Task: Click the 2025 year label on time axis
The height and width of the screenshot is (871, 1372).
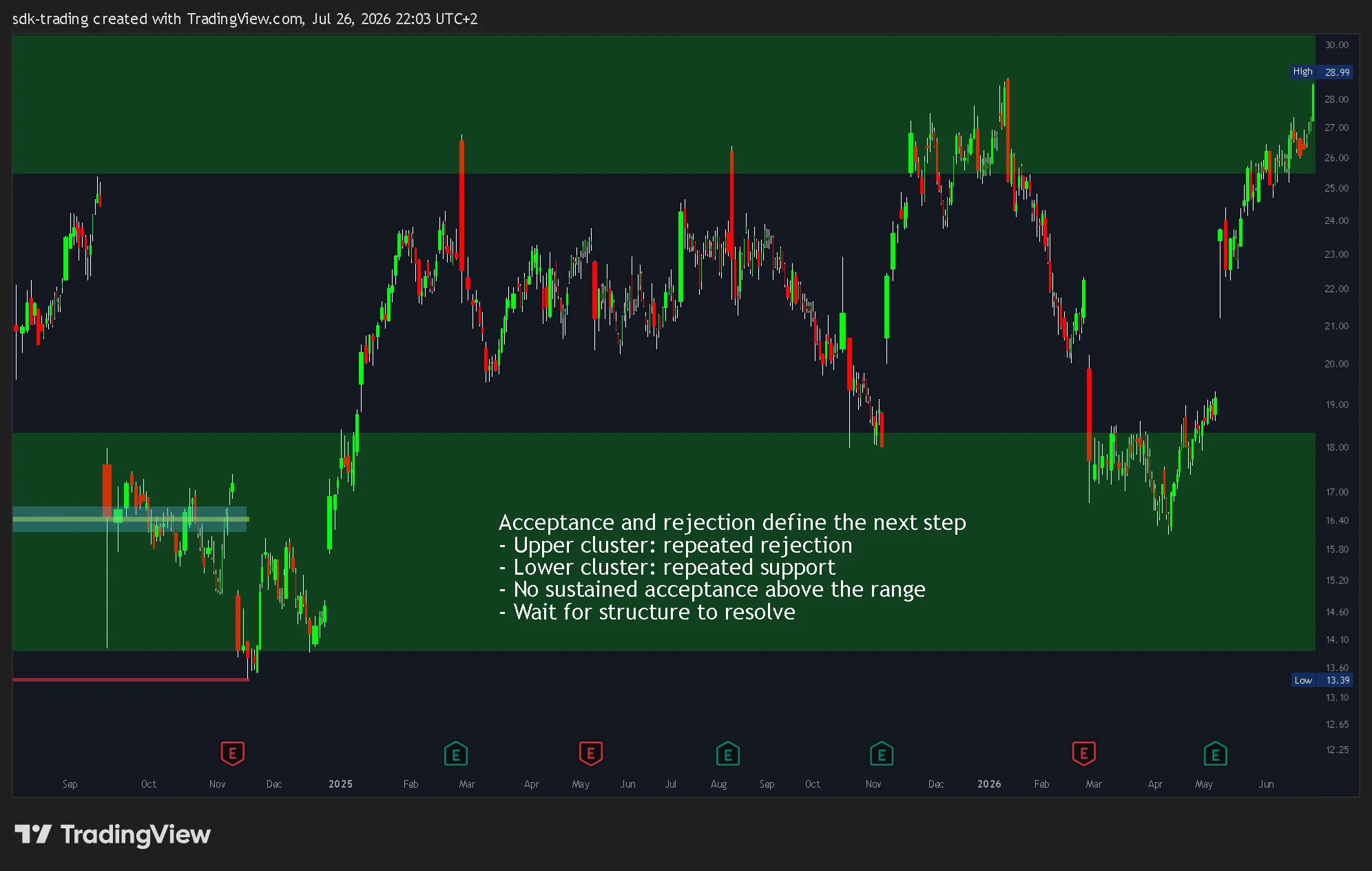Action: tap(340, 784)
